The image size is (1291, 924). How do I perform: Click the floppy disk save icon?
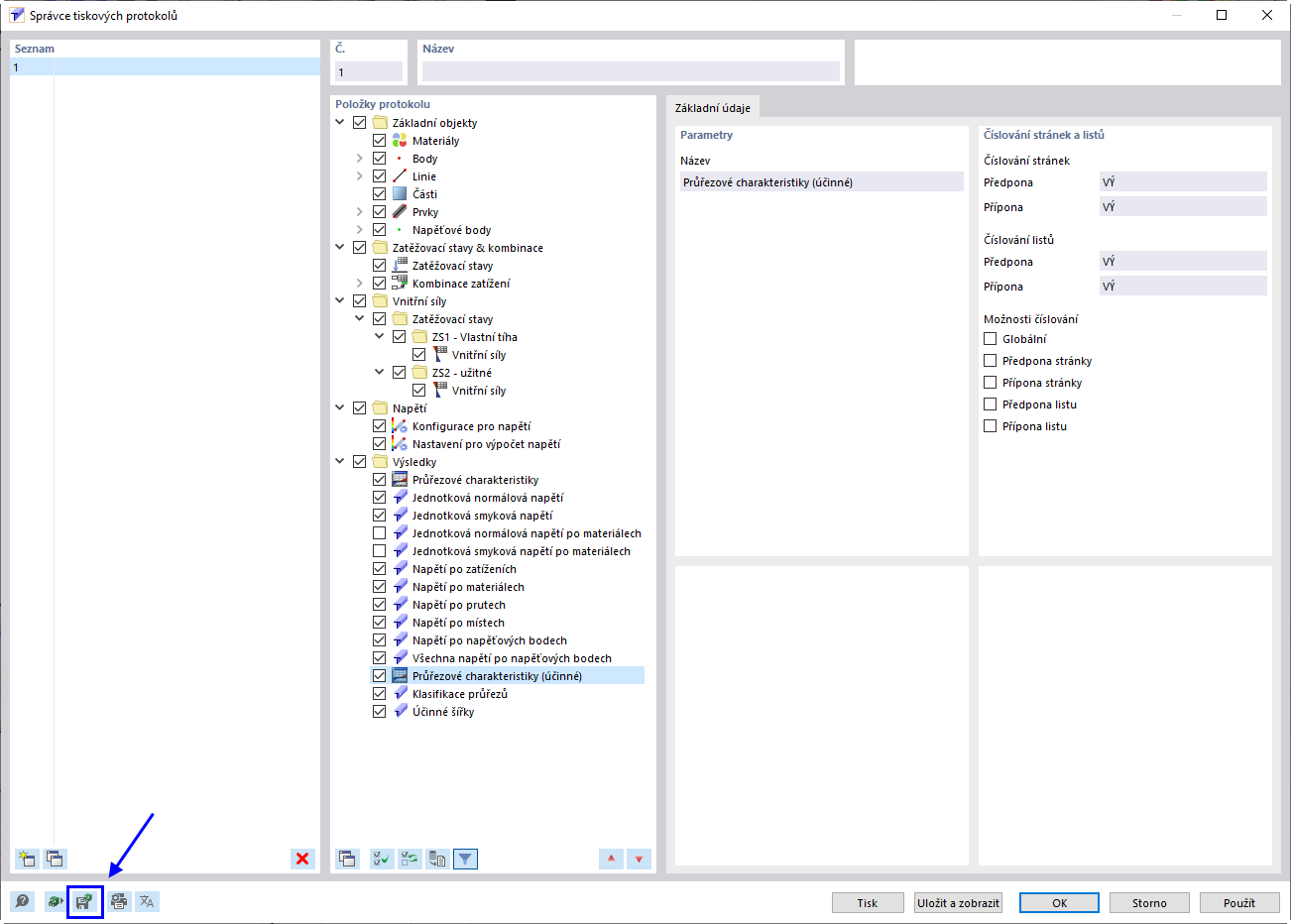84,901
